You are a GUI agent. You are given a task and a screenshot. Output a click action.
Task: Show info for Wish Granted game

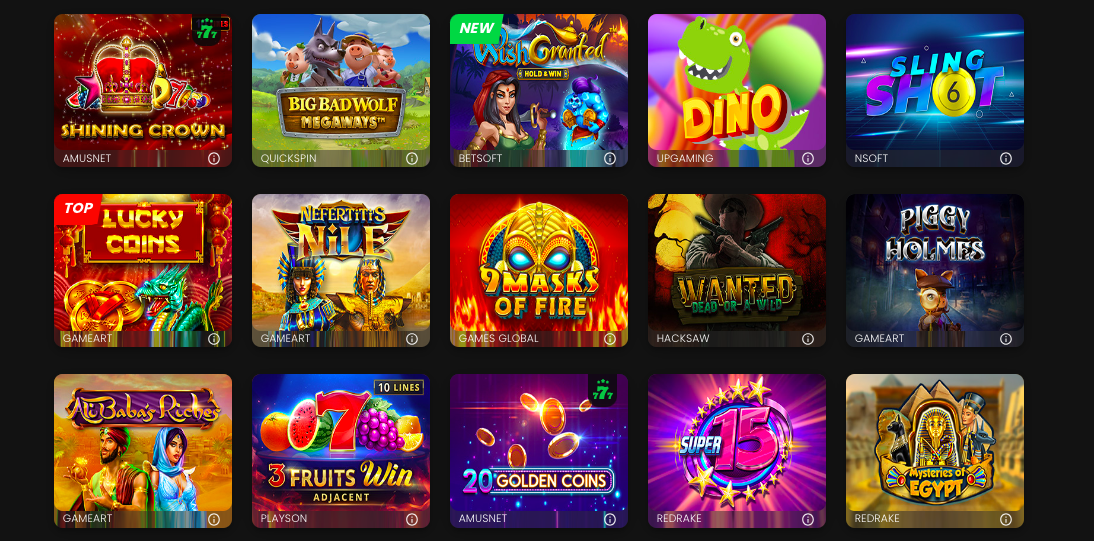coord(610,158)
